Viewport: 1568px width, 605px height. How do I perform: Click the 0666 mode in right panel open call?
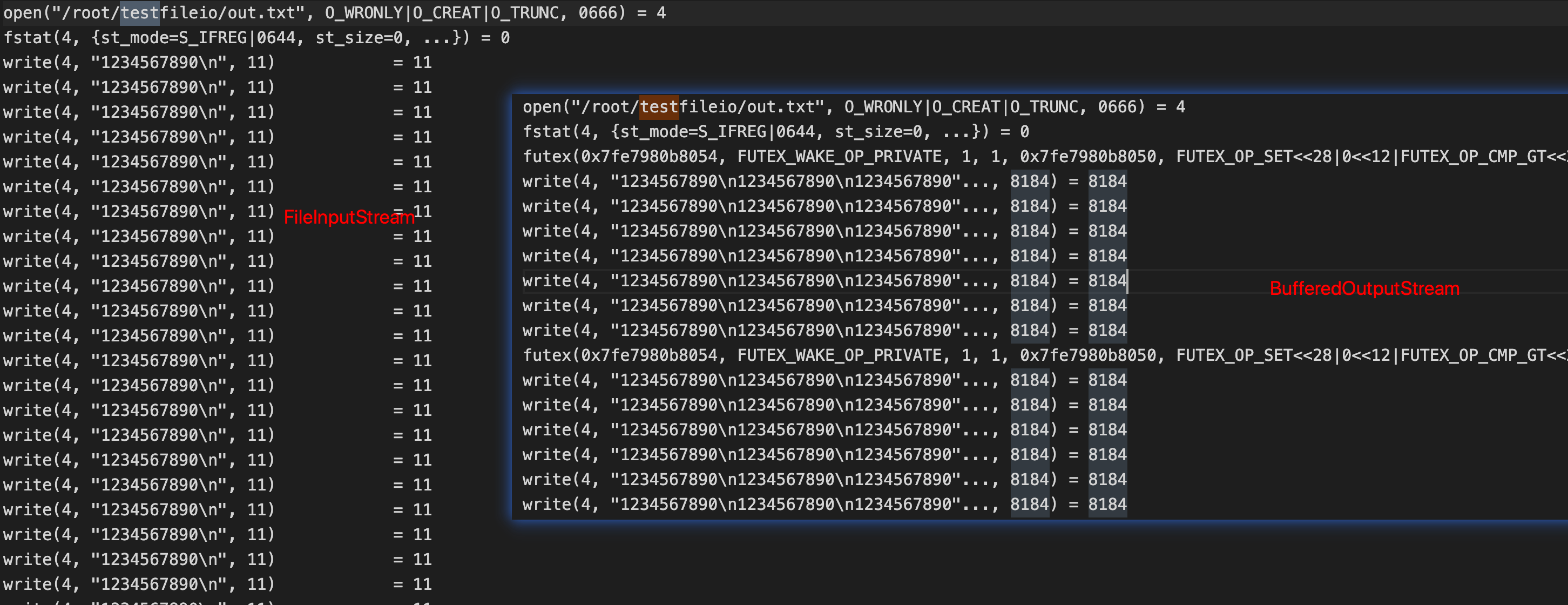pyautogui.click(x=1117, y=107)
